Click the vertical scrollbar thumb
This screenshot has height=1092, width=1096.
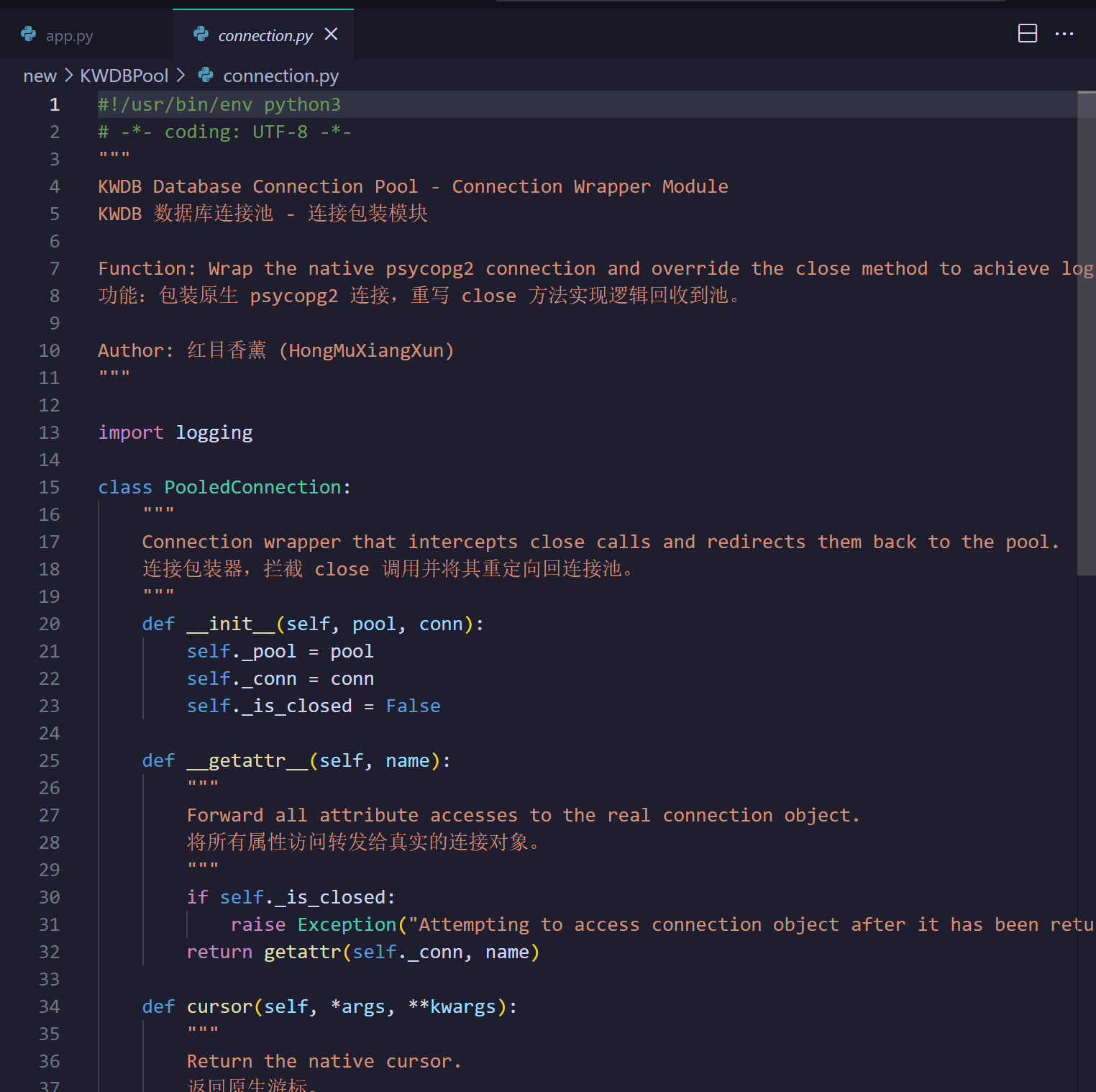tap(1086, 333)
